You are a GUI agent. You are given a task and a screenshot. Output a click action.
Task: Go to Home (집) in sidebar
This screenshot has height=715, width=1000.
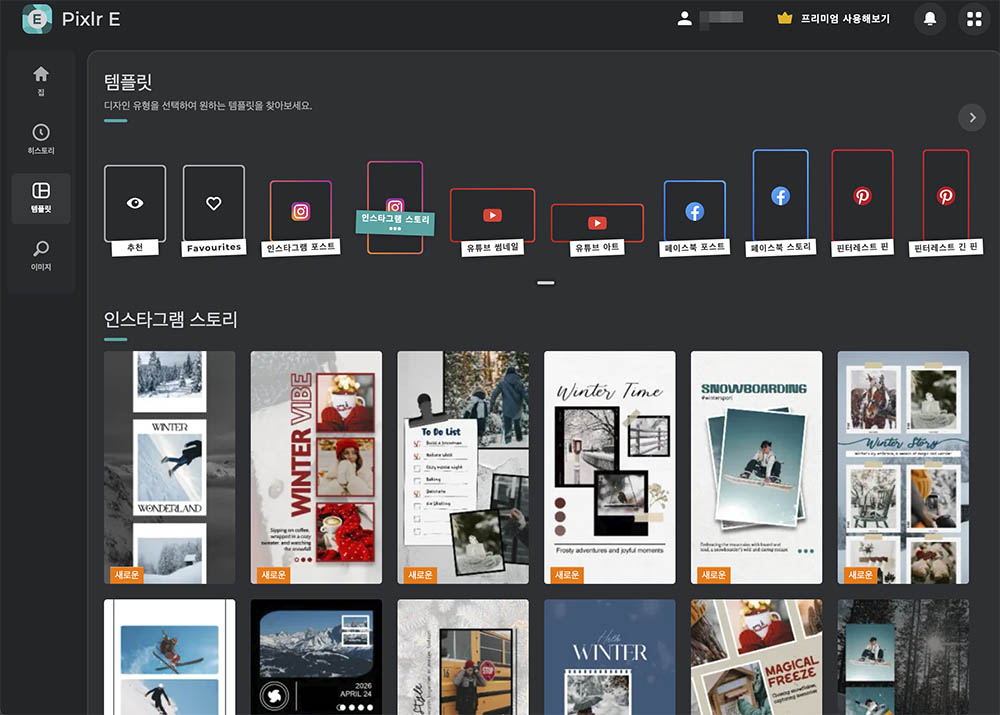click(x=41, y=81)
